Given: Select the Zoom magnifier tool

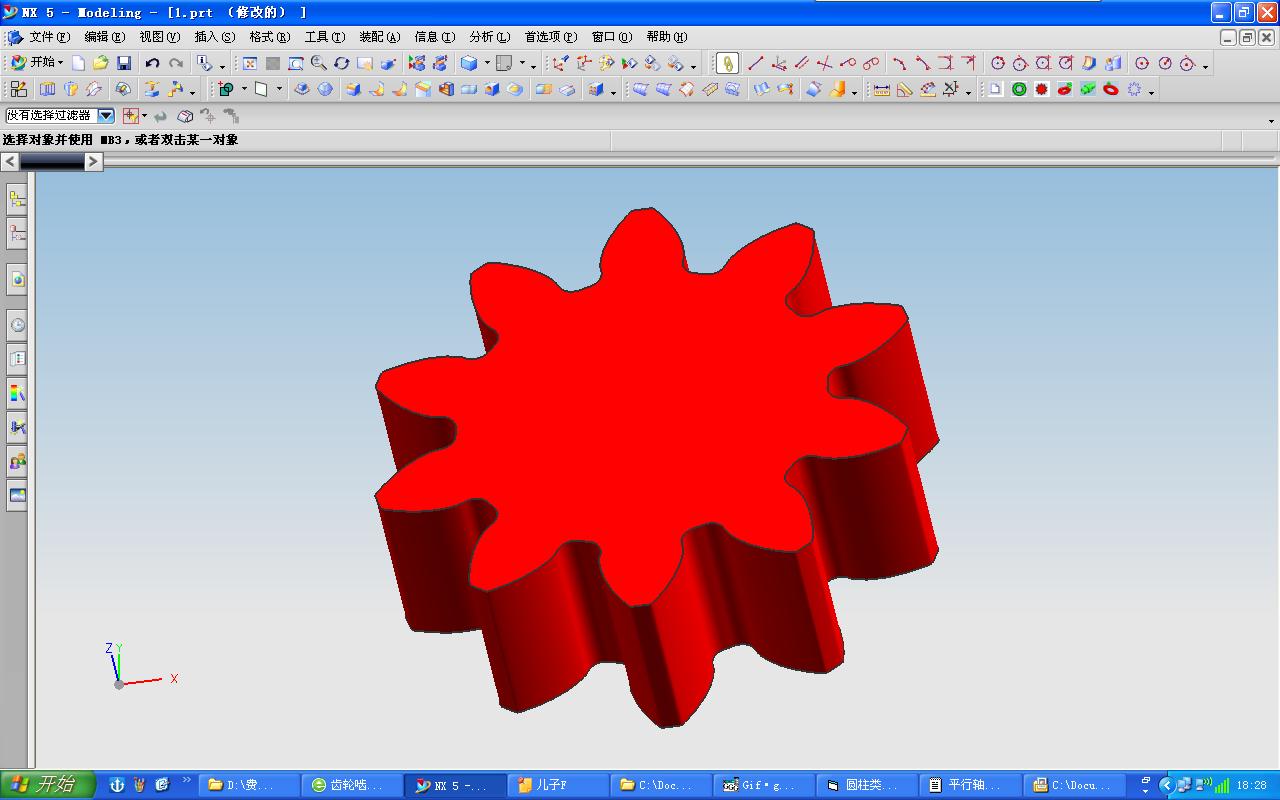Looking at the screenshot, I should tap(319, 63).
